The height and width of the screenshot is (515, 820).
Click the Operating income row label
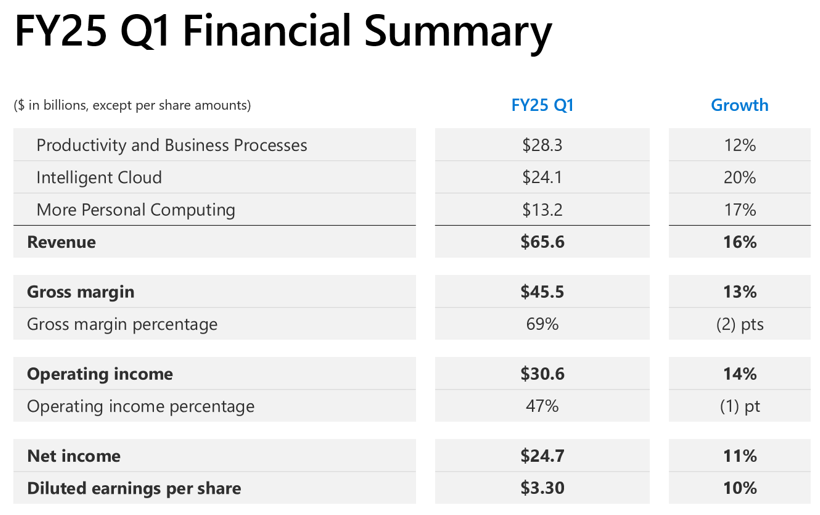coord(100,374)
